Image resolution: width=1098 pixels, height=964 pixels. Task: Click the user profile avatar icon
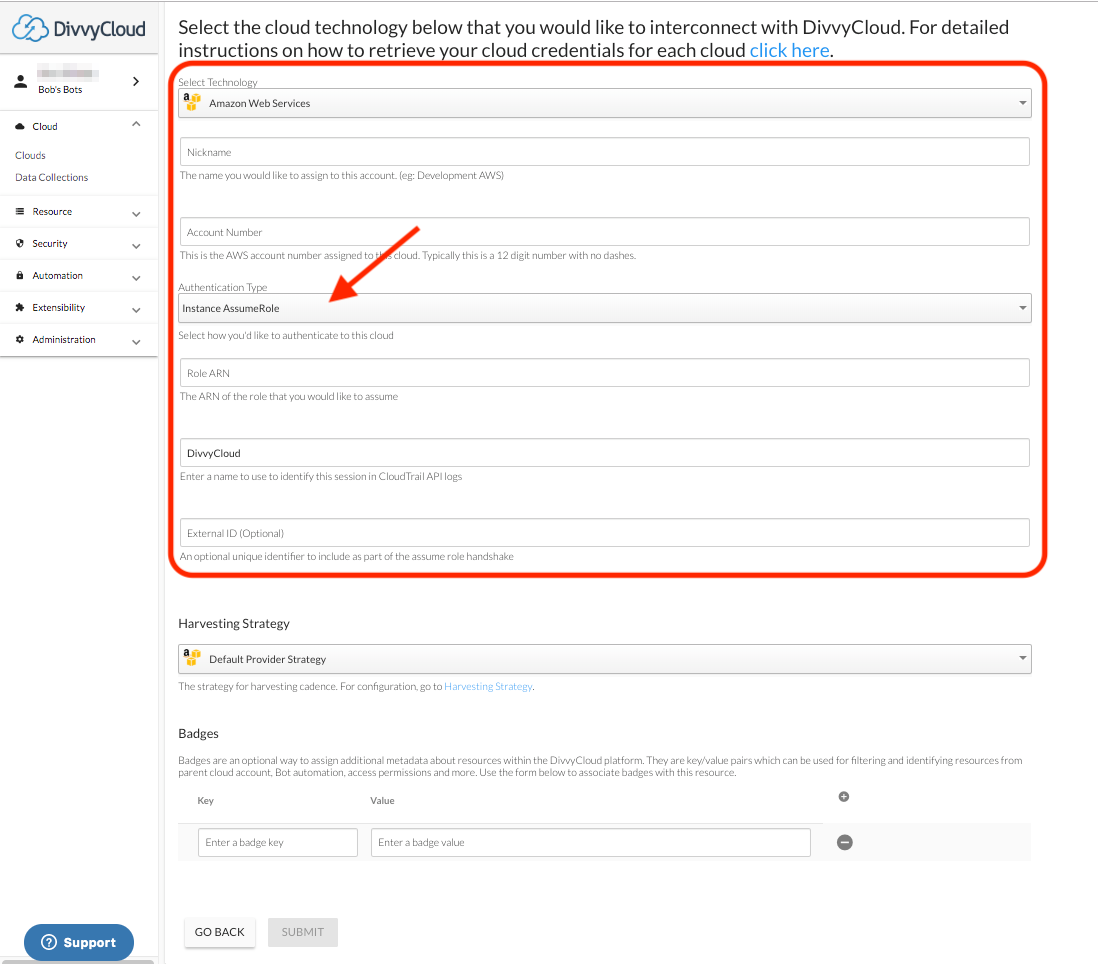tap(21, 81)
